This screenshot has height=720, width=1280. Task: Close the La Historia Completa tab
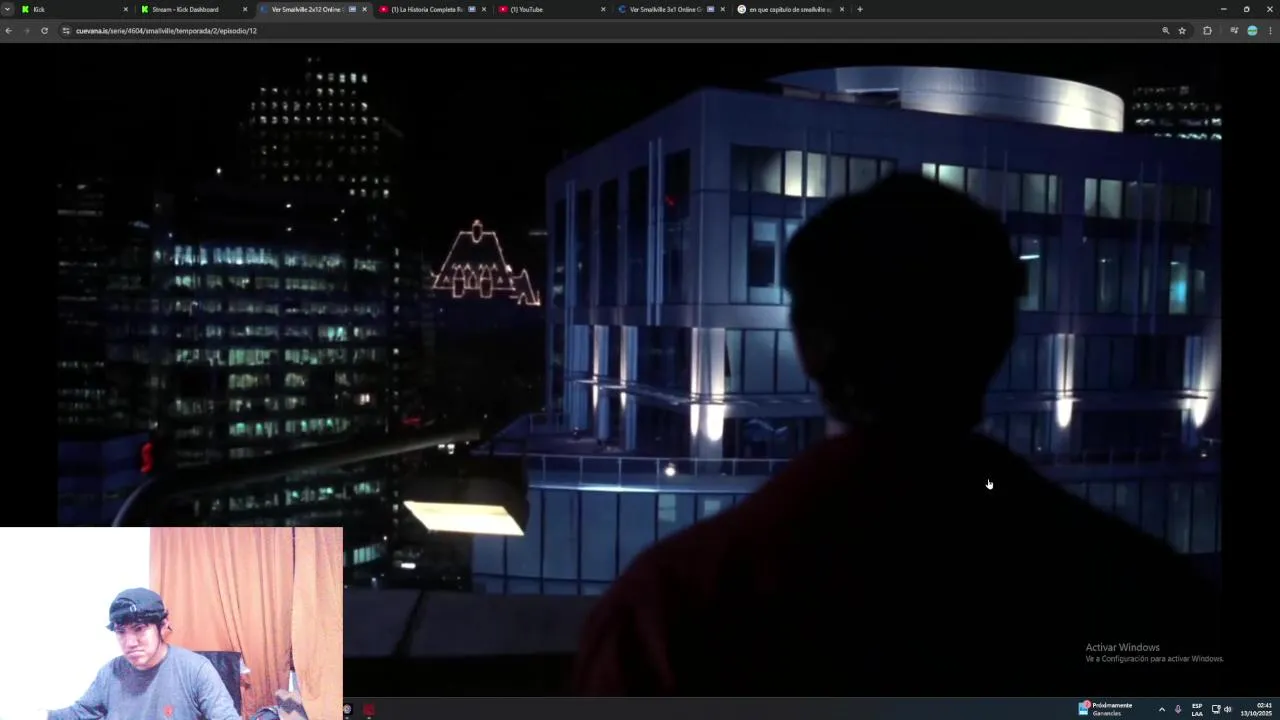[484, 9]
